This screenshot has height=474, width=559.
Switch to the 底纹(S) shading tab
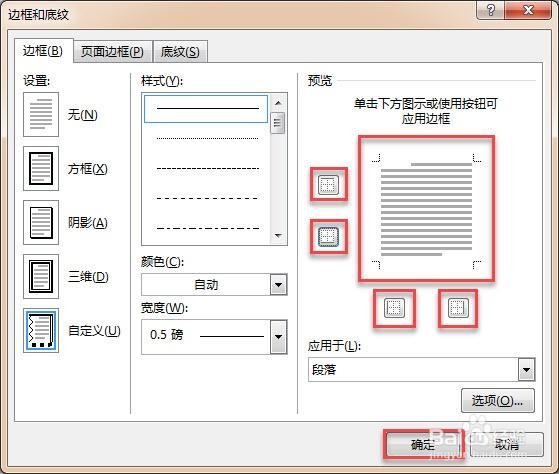point(180,52)
